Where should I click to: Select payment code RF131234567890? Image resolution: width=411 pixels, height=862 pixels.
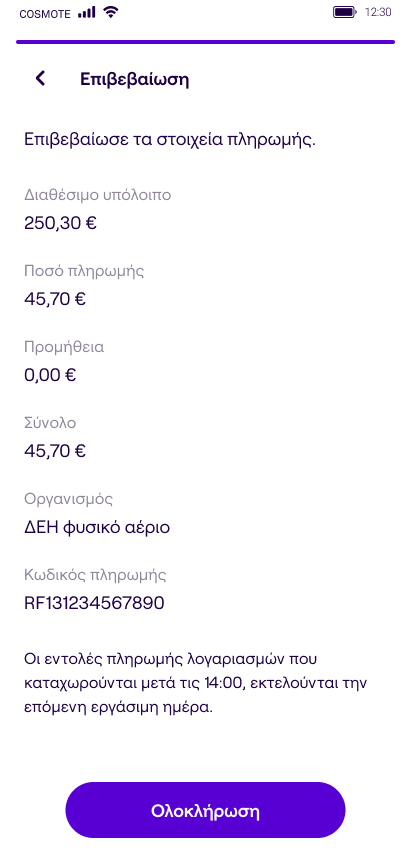click(x=94, y=604)
